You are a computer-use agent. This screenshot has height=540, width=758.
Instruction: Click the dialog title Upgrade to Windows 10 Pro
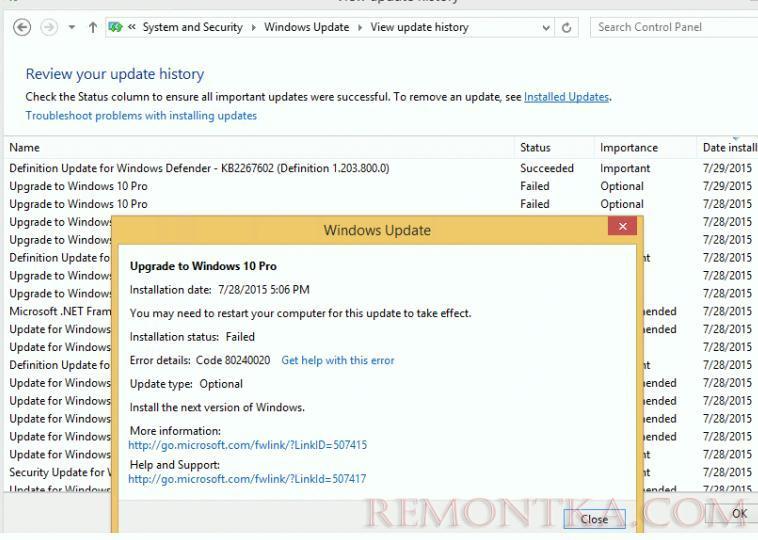pyautogui.click(x=203, y=266)
